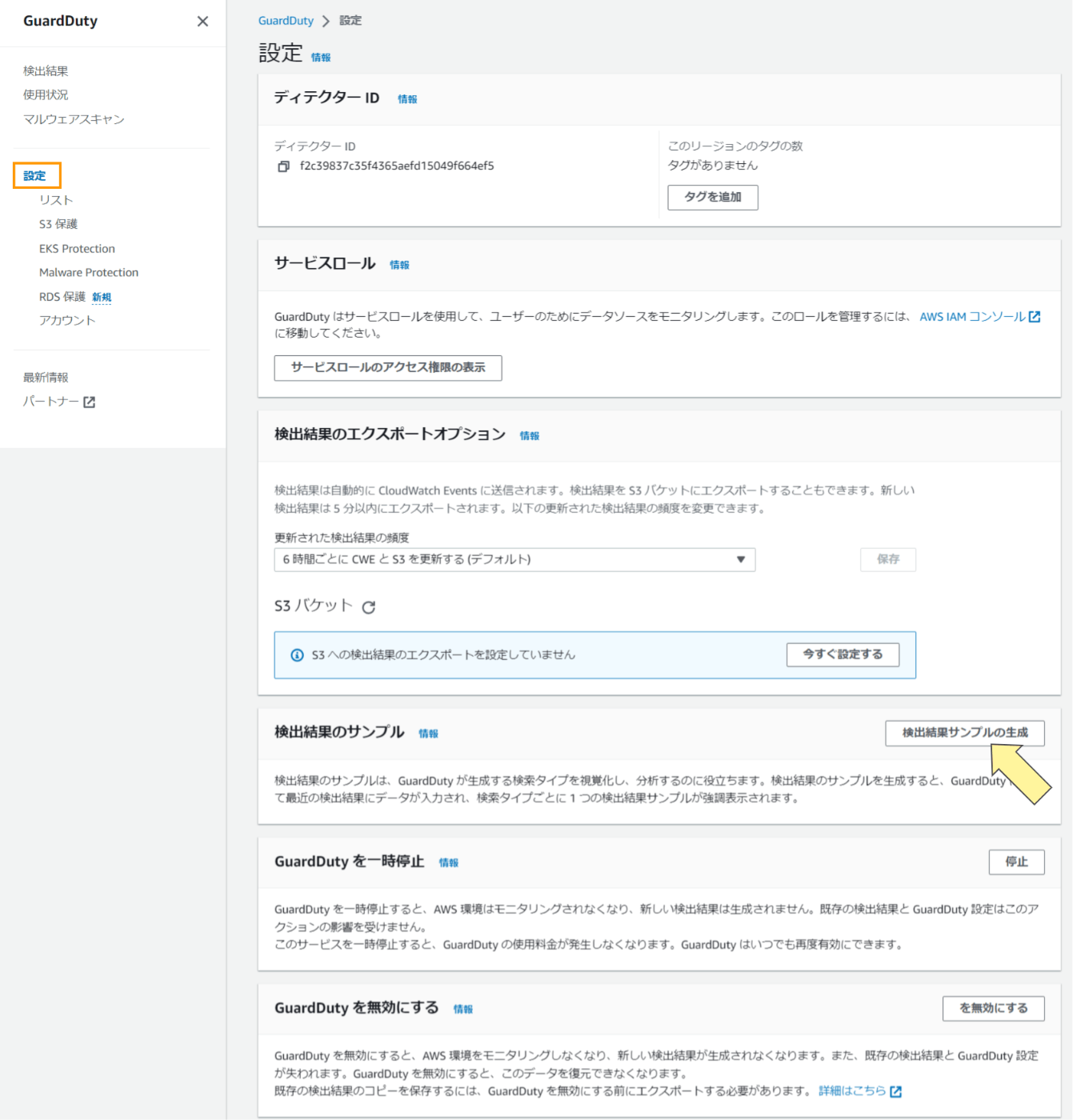Click the 新規 badge beside RDS 保護
Image resolution: width=1073 pixels, height=1120 pixels.
[x=102, y=298]
